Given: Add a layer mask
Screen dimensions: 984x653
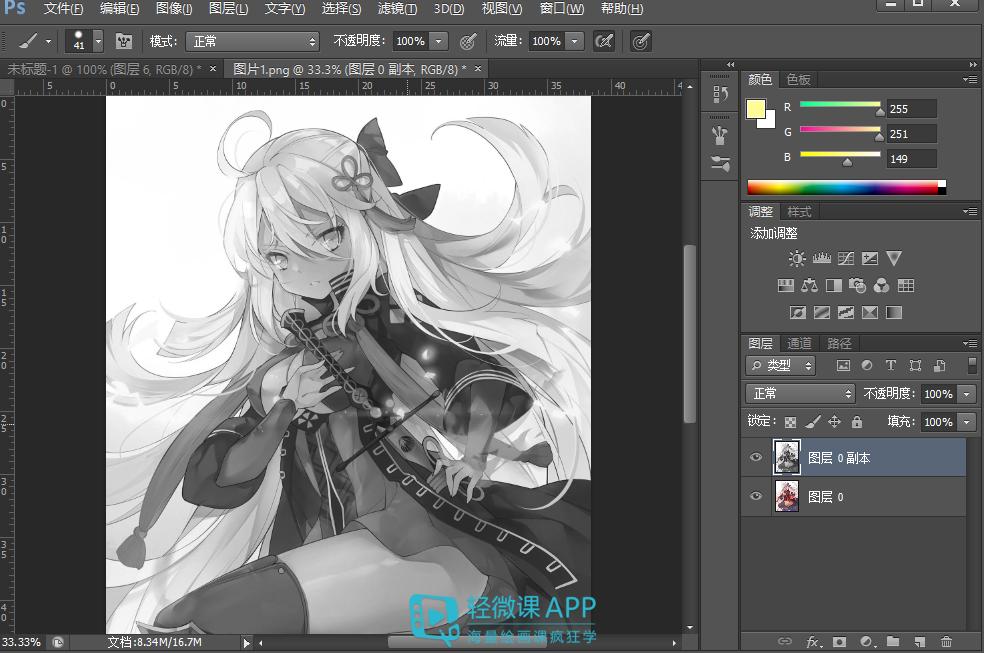Looking at the screenshot, I should tap(840, 641).
